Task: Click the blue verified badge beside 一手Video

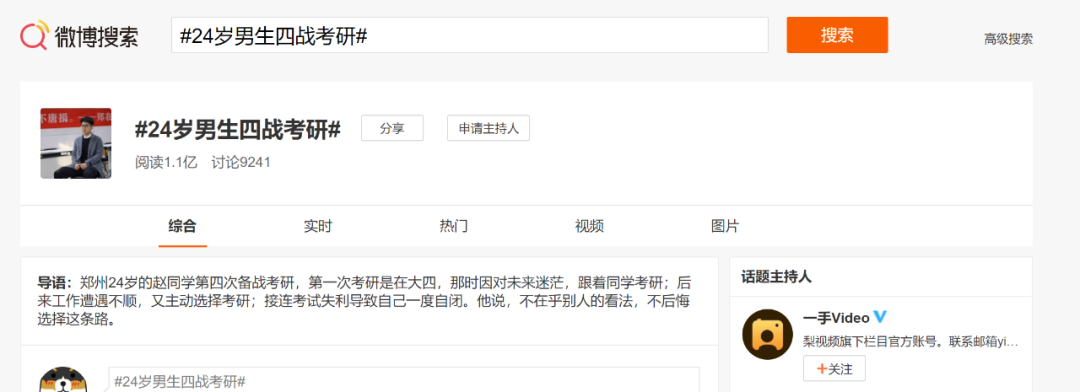Action: pyautogui.click(x=880, y=318)
